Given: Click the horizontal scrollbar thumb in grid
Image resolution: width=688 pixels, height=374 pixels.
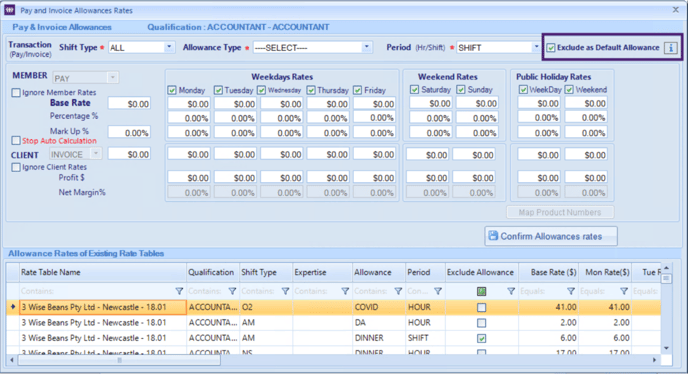Looking at the screenshot, I should click(119, 360).
